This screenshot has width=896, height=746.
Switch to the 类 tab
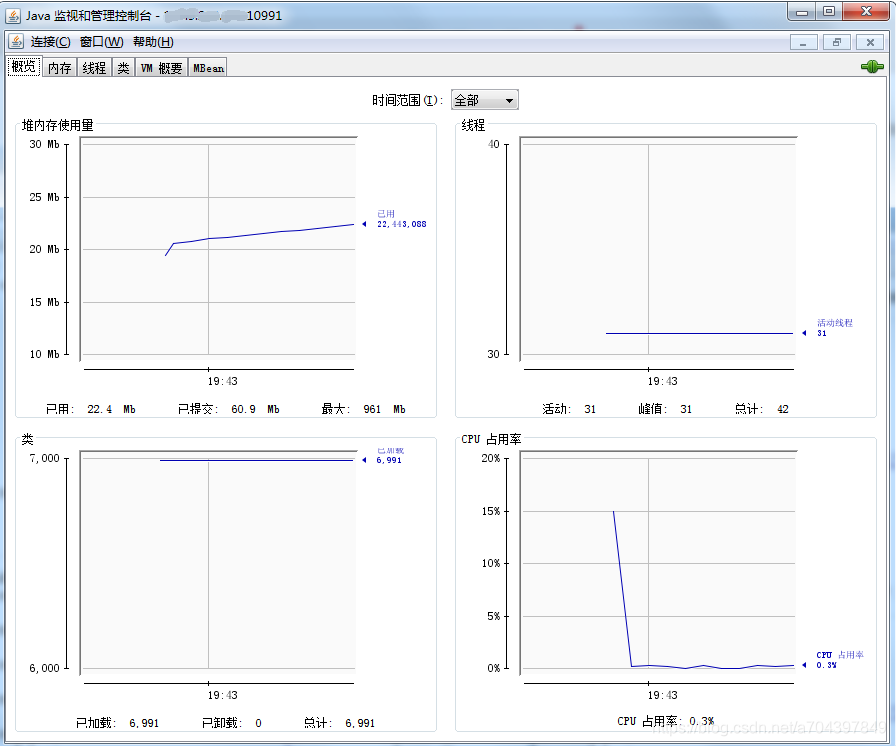pos(123,68)
